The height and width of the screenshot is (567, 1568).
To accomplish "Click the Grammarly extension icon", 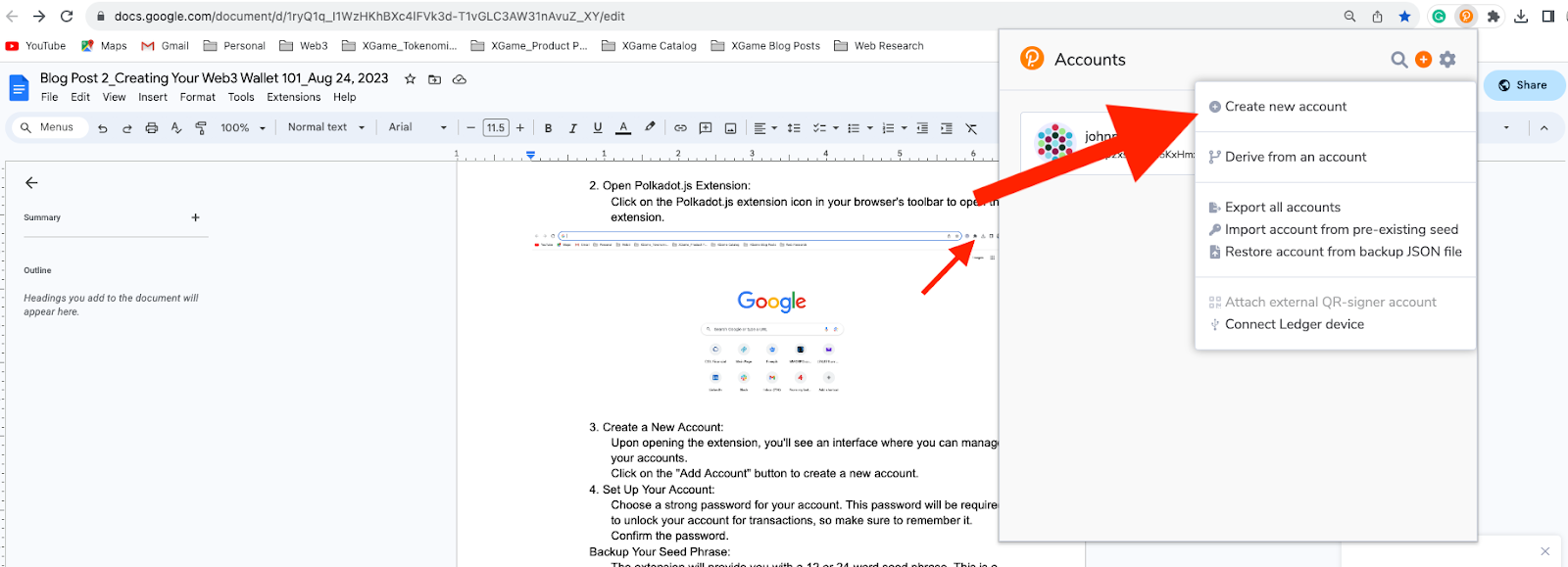I will (x=1439, y=17).
